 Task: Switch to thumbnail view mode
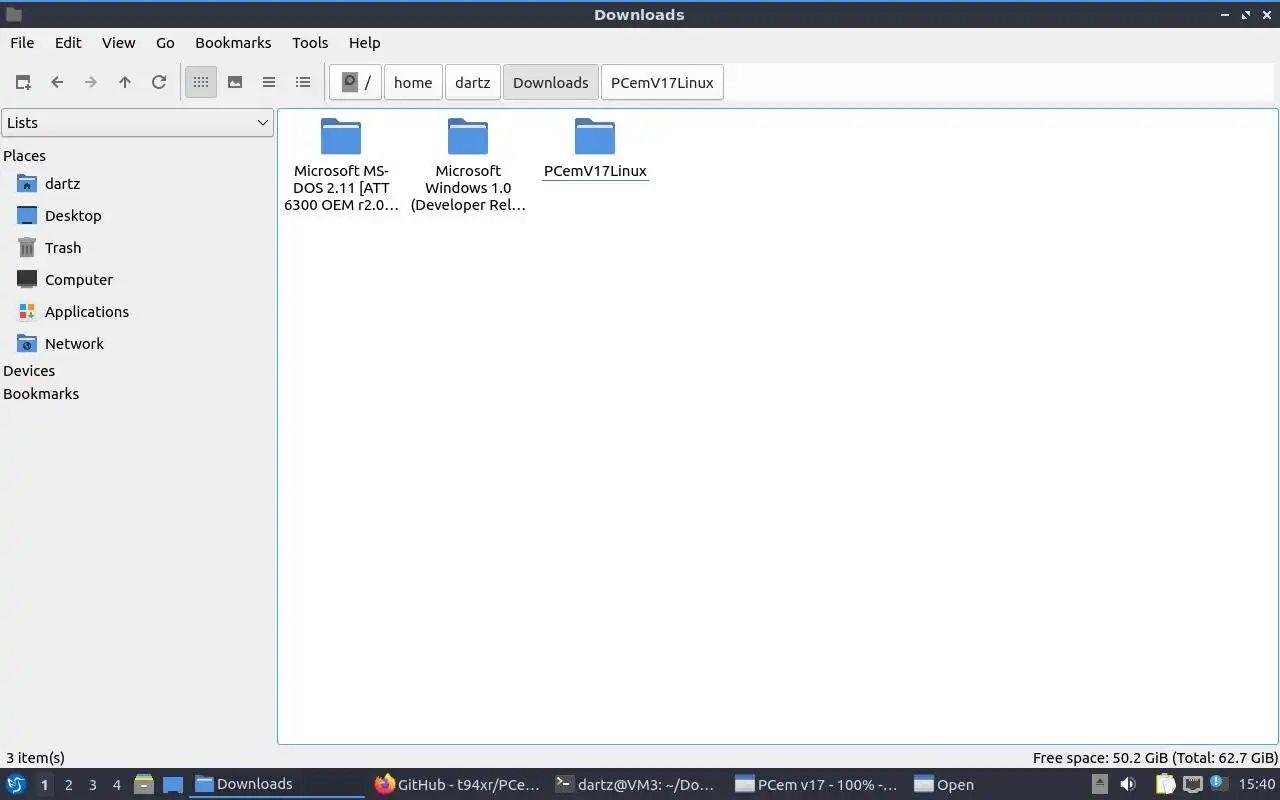235,82
